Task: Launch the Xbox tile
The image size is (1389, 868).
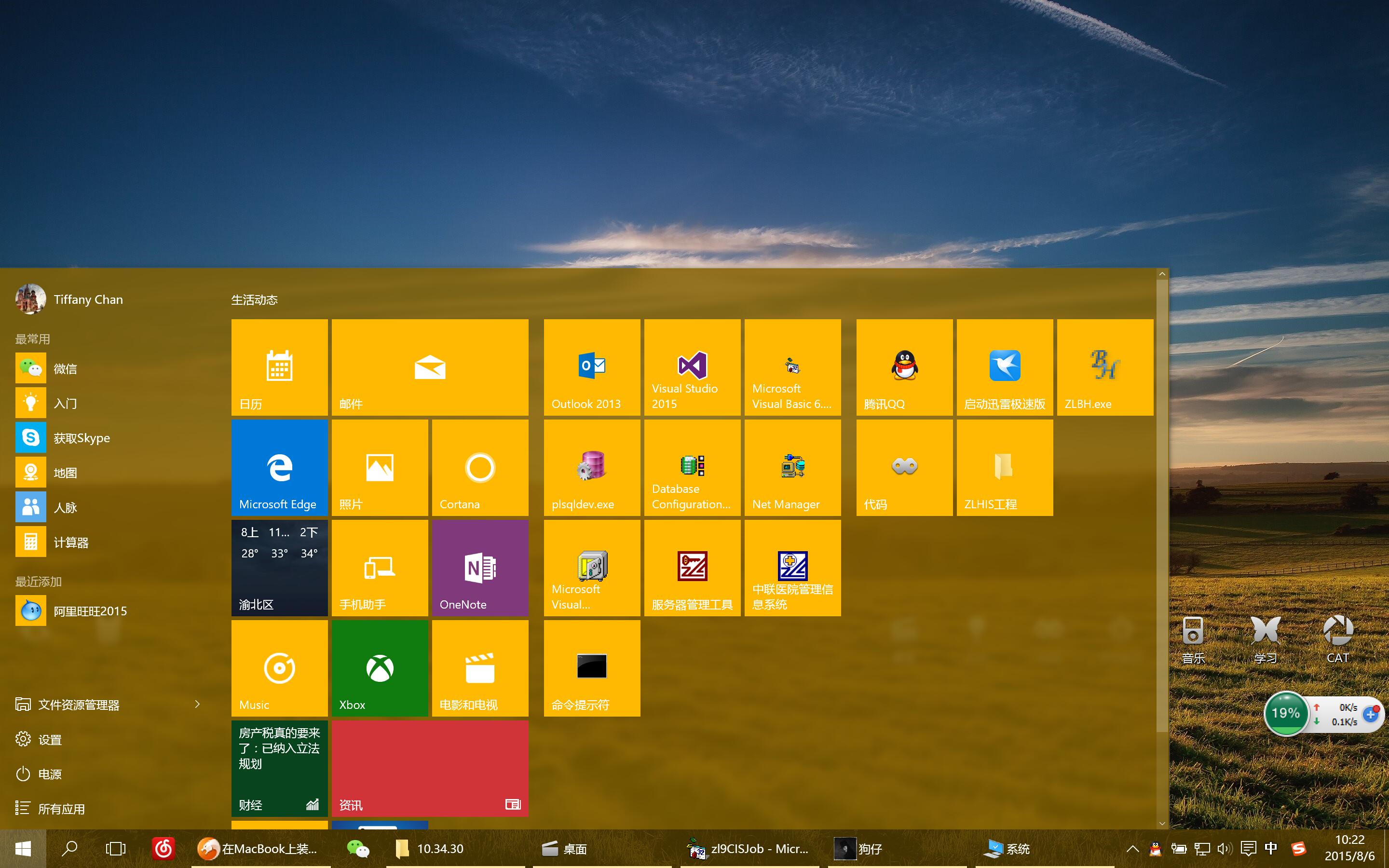Action: click(380, 668)
